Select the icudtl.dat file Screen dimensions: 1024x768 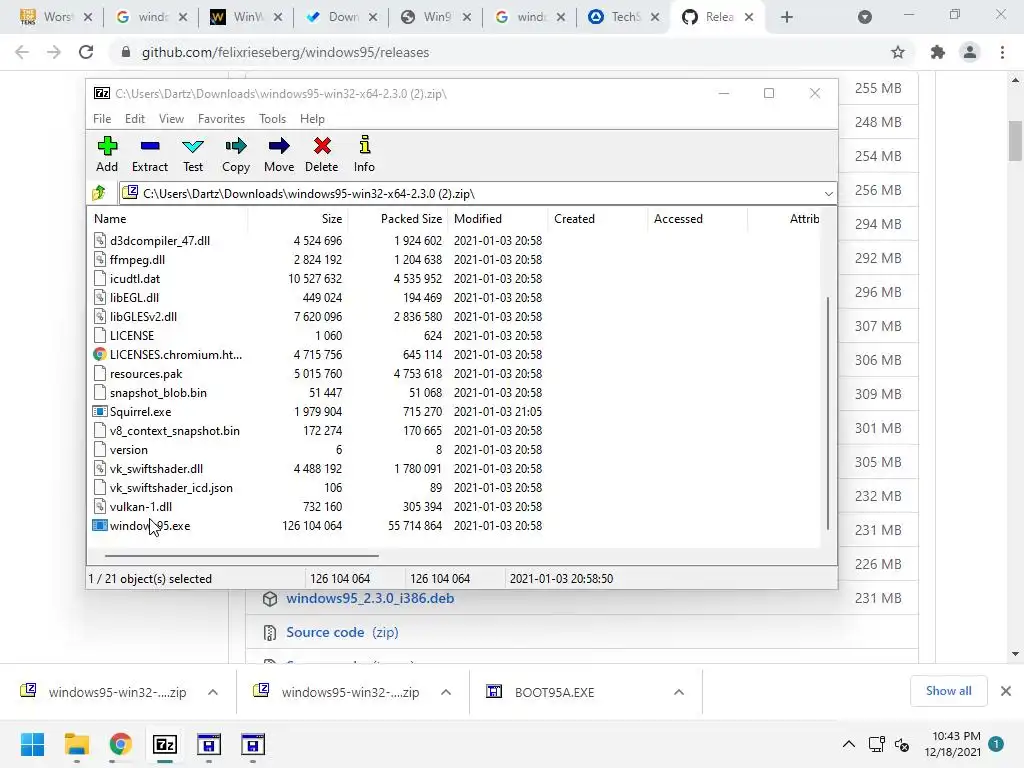coord(135,279)
